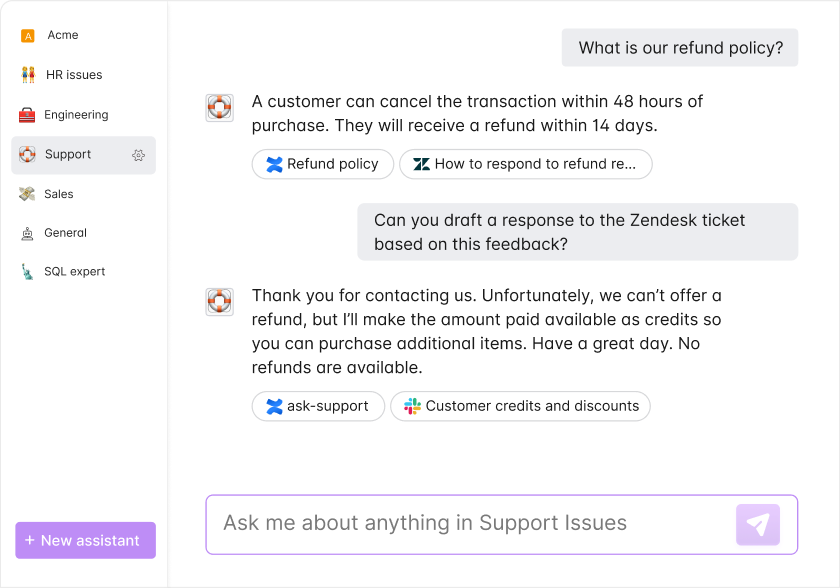Click the SQL expert statue icon

pos(27,272)
